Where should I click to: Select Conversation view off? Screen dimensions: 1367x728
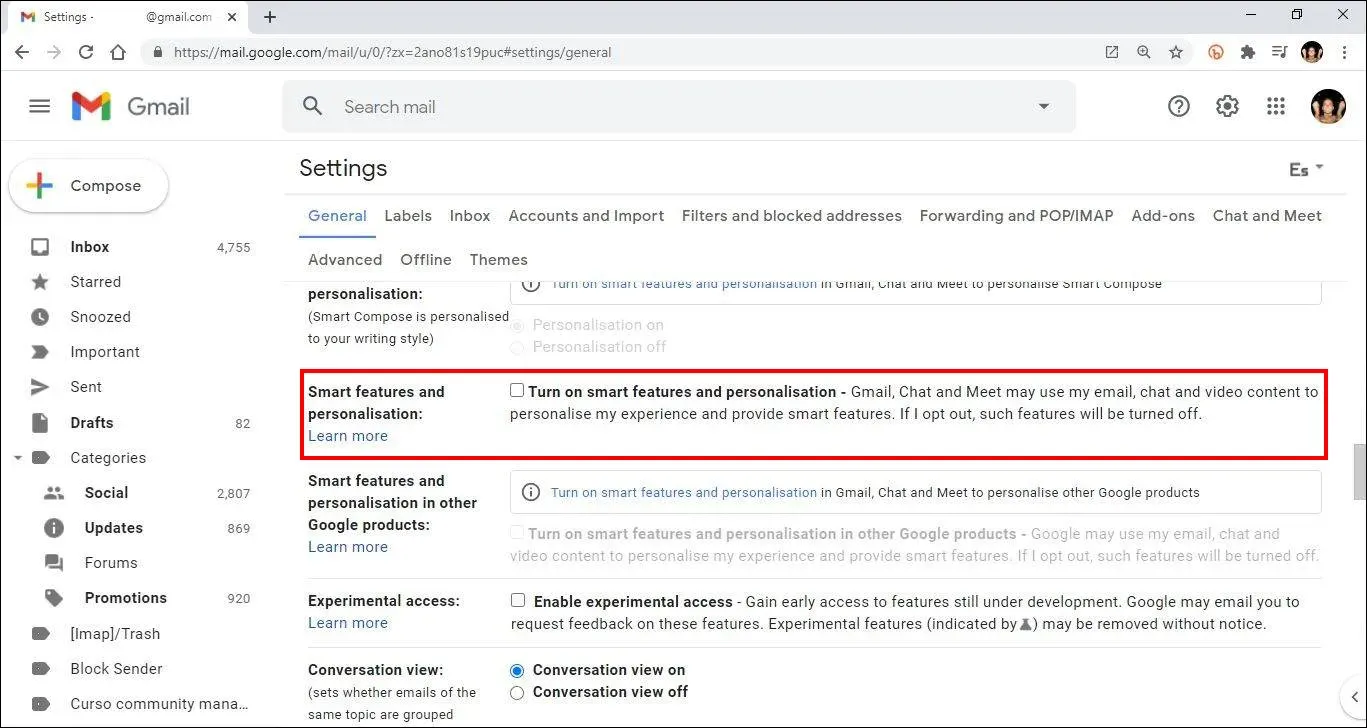tap(517, 692)
